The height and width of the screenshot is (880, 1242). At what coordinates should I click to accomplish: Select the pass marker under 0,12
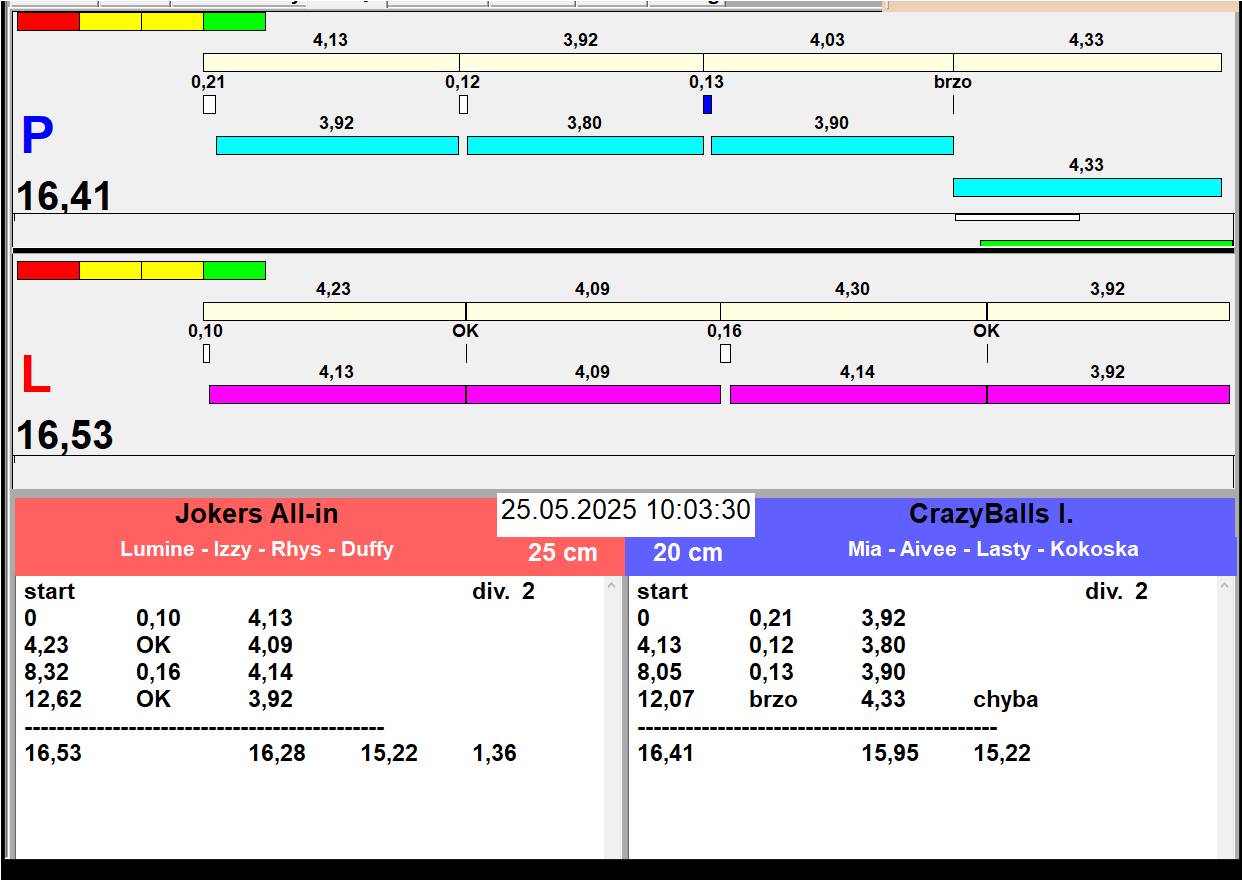click(x=463, y=104)
